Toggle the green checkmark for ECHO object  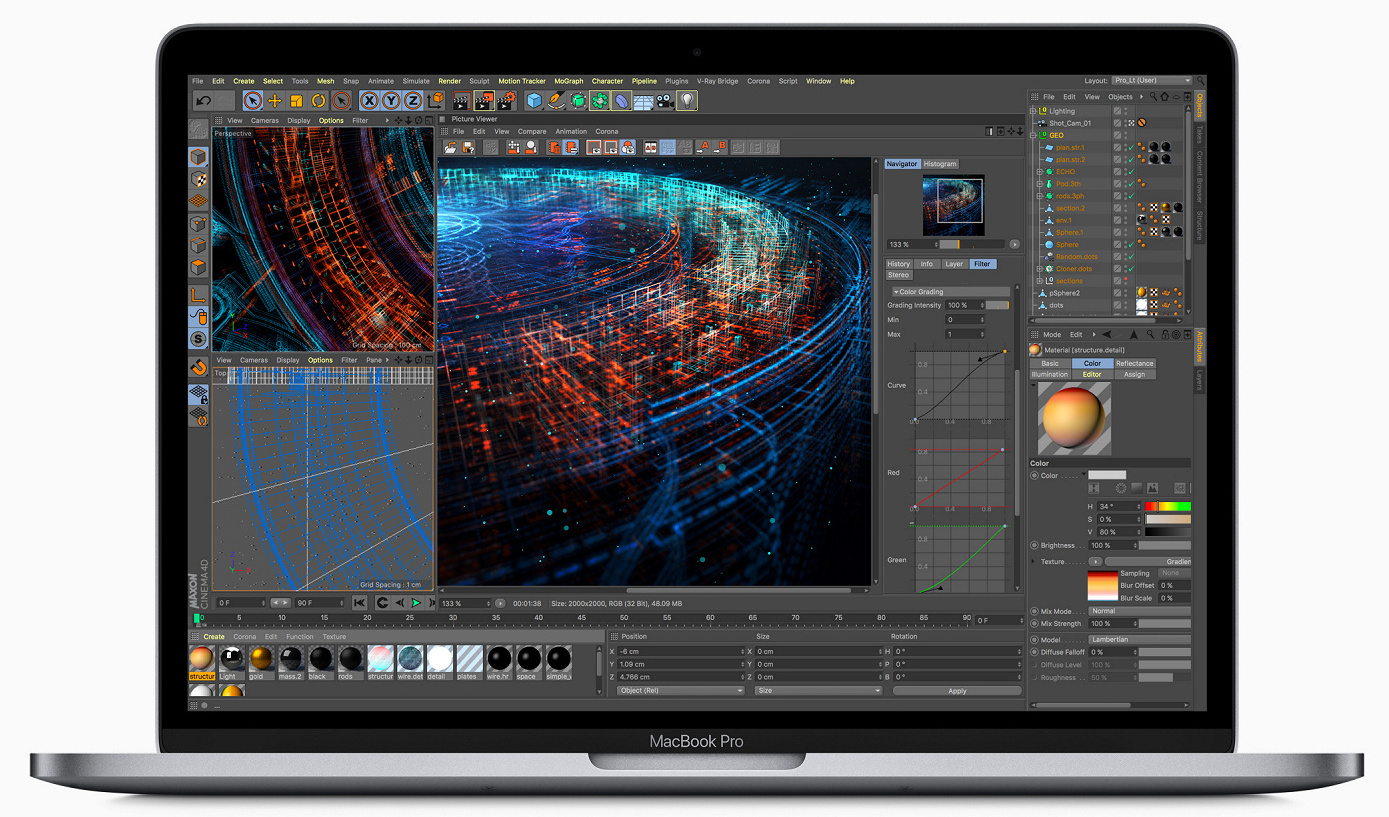[1129, 172]
